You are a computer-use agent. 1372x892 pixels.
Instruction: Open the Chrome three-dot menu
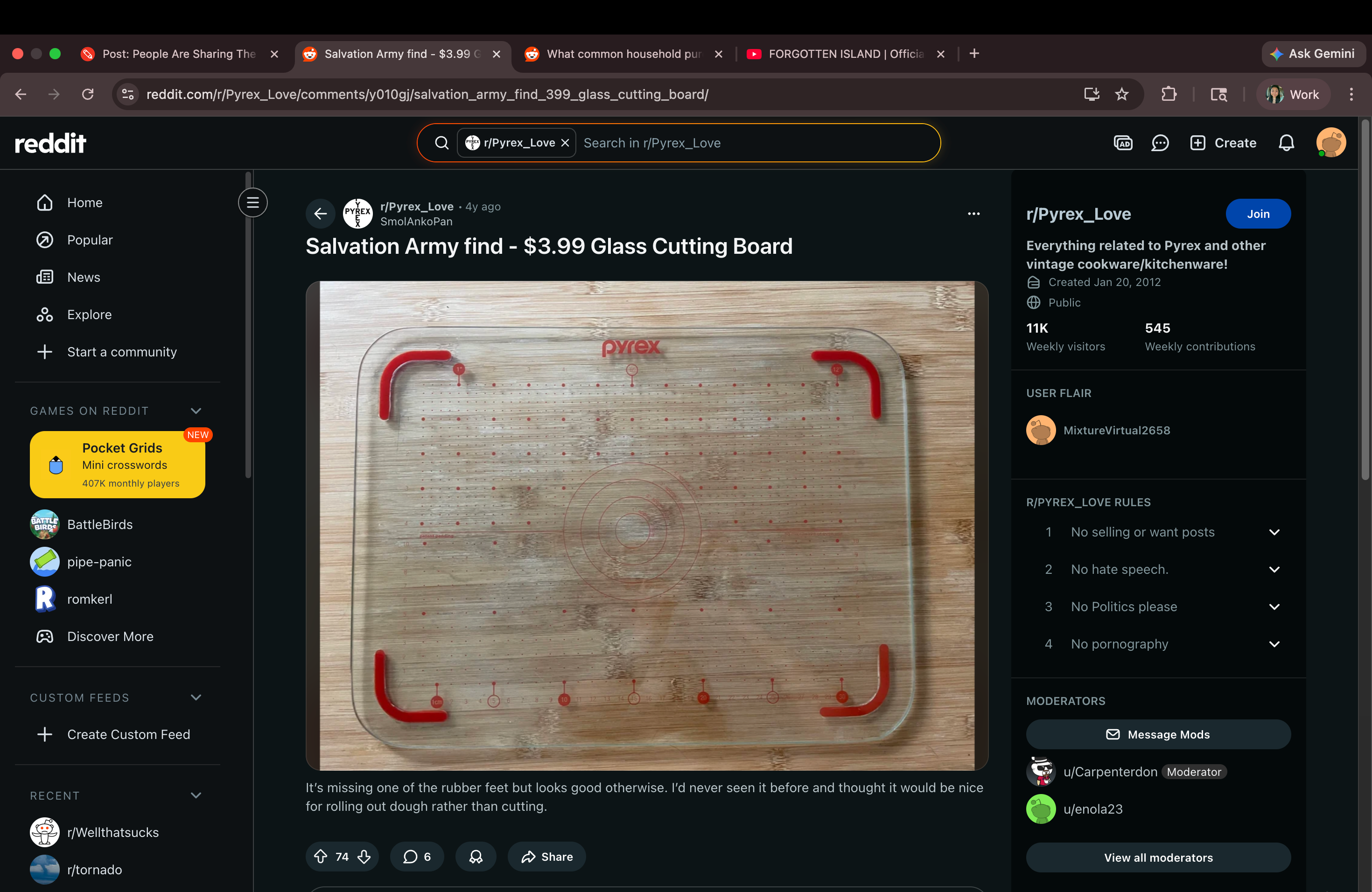pyautogui.click(x=1351, y=95)
